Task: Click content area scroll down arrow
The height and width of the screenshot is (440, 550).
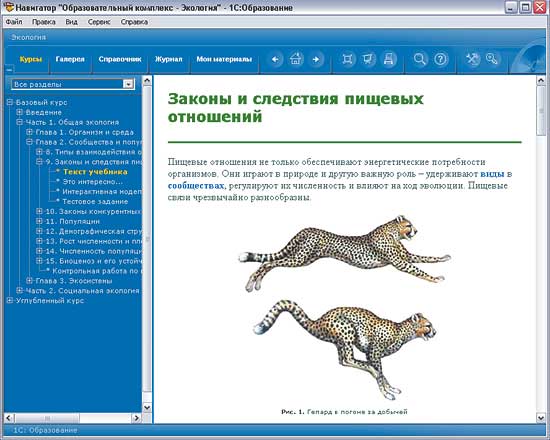Action: (541, 418)
